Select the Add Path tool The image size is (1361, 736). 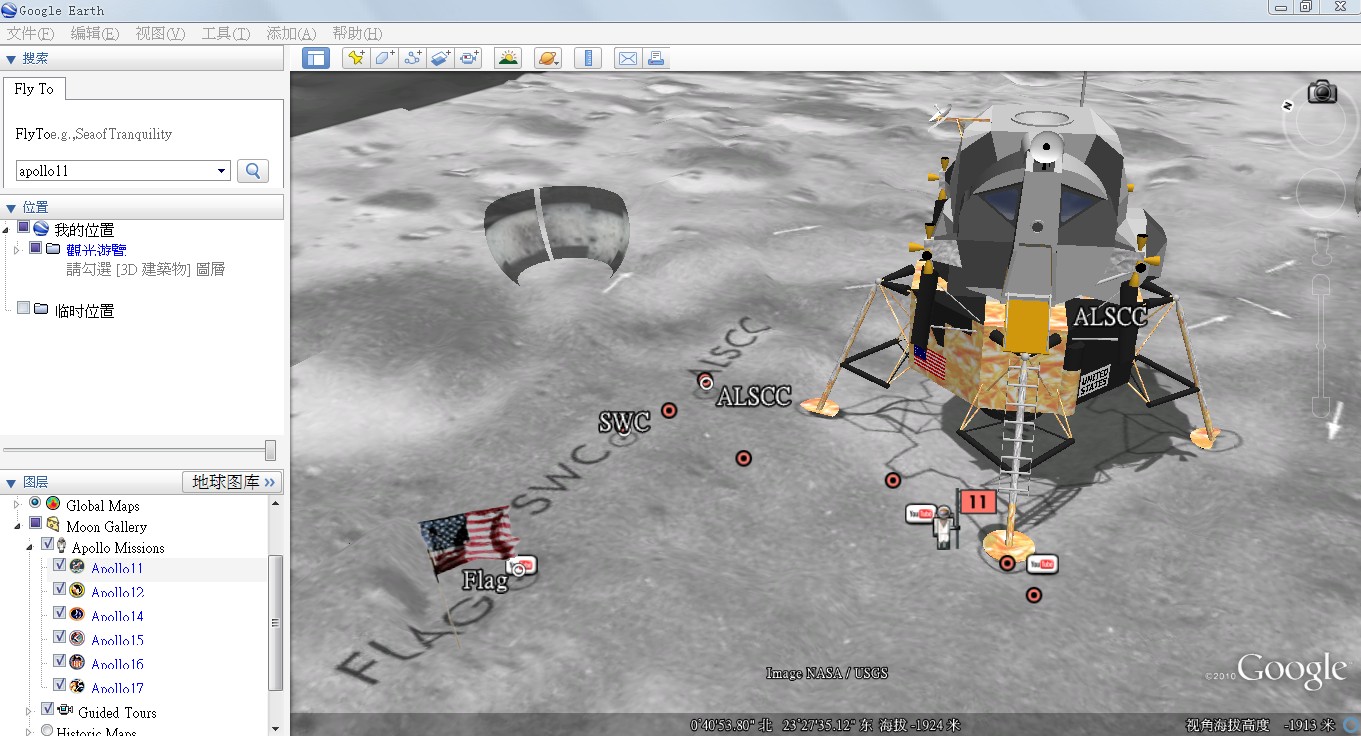[412, 58]
